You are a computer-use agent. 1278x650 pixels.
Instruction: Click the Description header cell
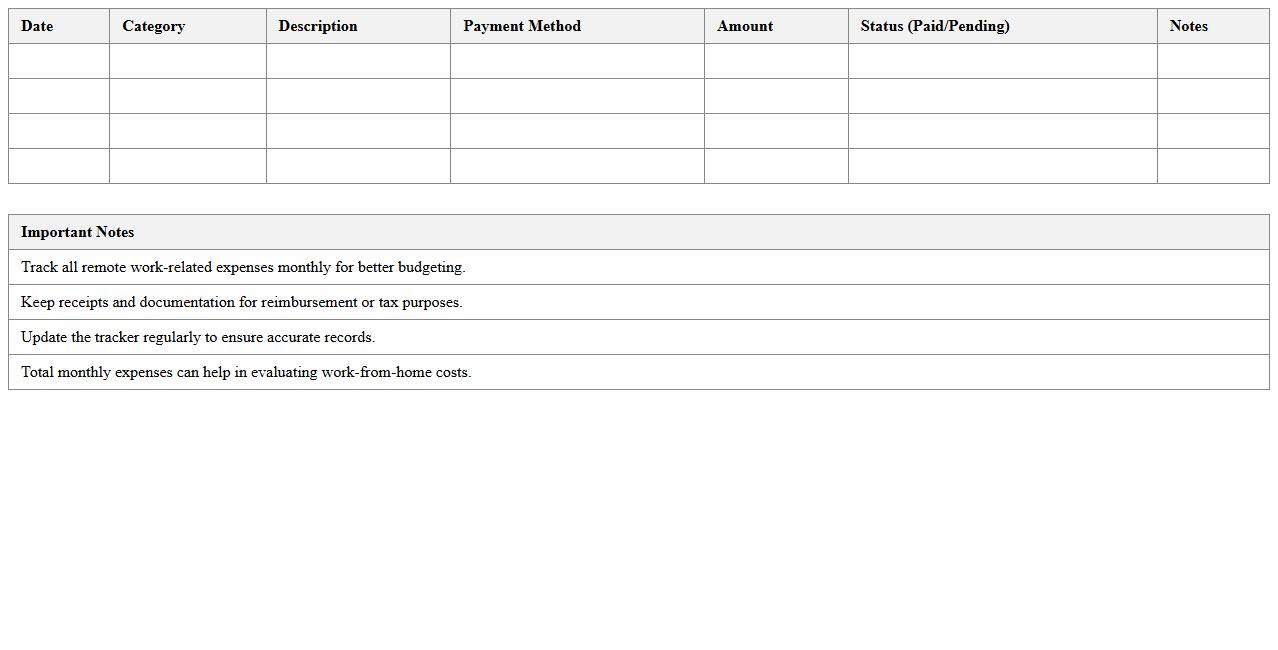point(318,26)
